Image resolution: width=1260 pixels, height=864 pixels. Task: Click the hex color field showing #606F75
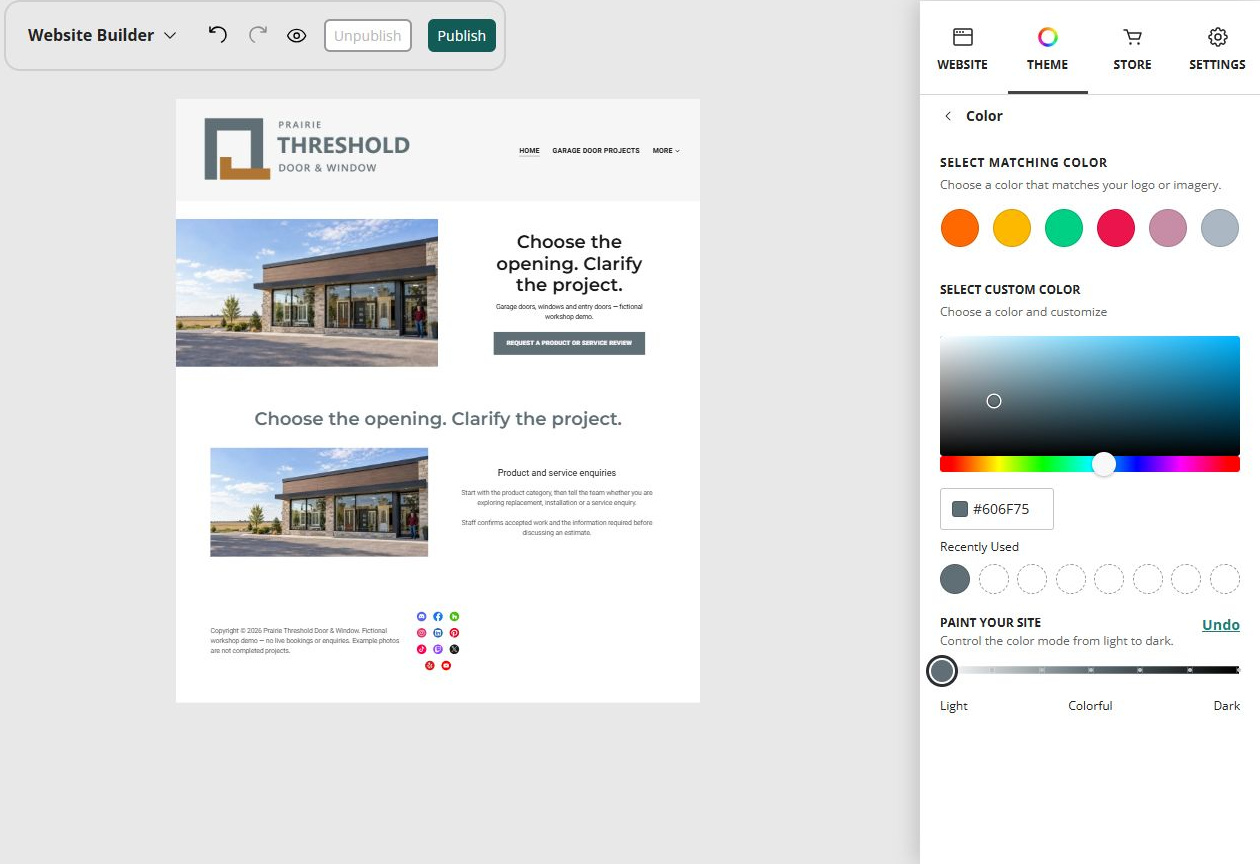tap(997, 509)
